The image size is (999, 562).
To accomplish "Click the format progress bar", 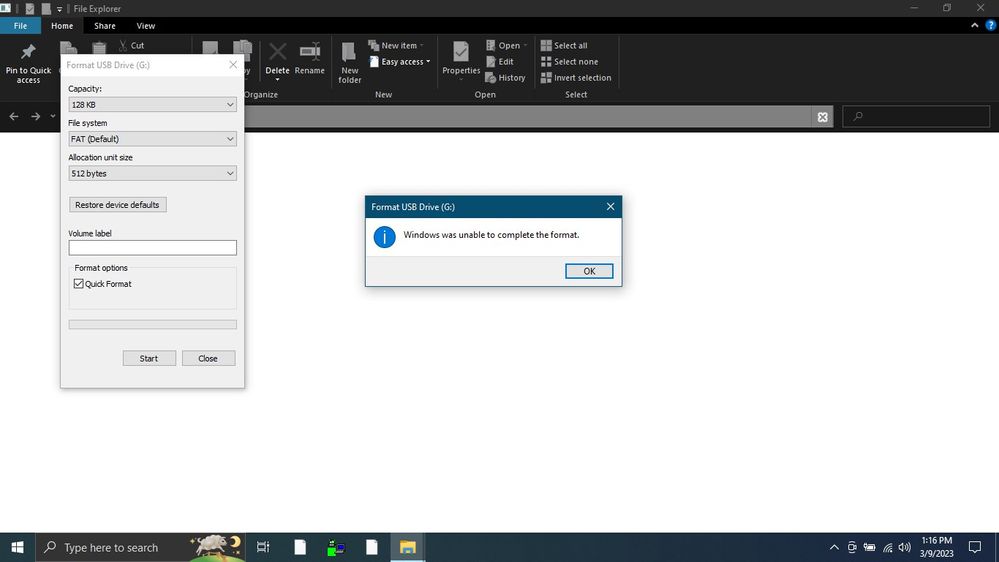I will [x=152, y=324].
